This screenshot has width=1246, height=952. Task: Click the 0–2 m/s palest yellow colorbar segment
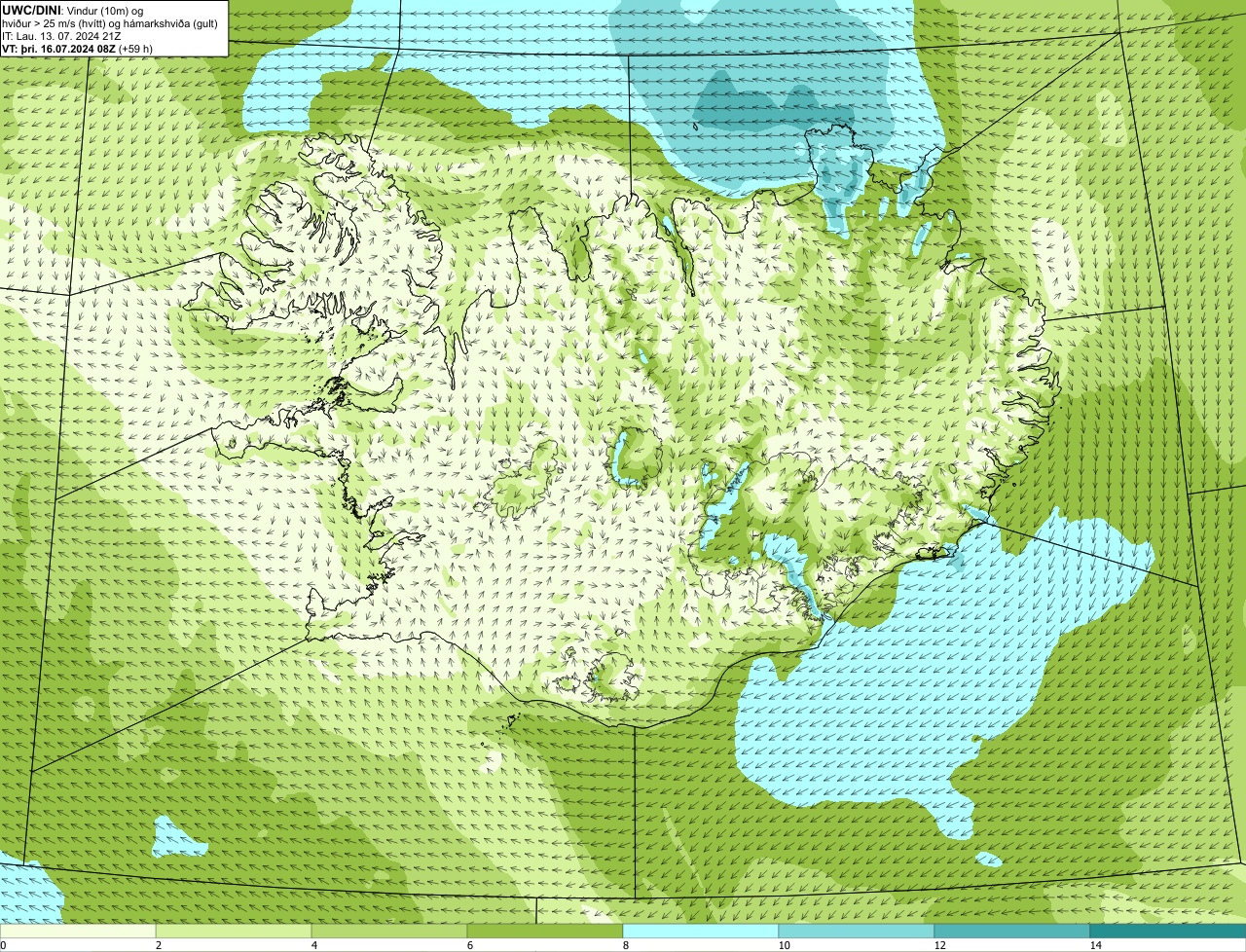pyautogui.click(x=78, y=931)
